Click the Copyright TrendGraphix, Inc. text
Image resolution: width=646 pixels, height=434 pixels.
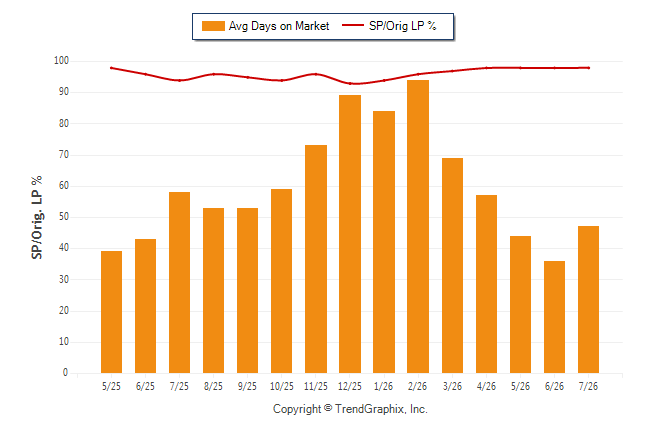coord(350,409)
